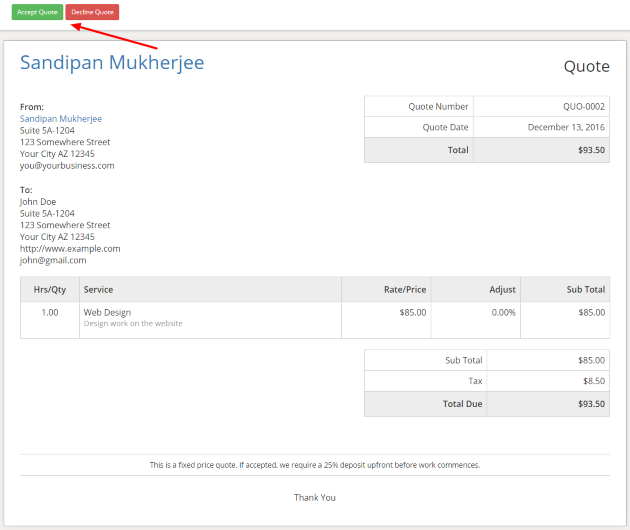Image resolution: width=630 pixels, height=530 pixels.
Task: Click the Quote Date label cell
Action: pyautogui.click(x=419, y=127)
